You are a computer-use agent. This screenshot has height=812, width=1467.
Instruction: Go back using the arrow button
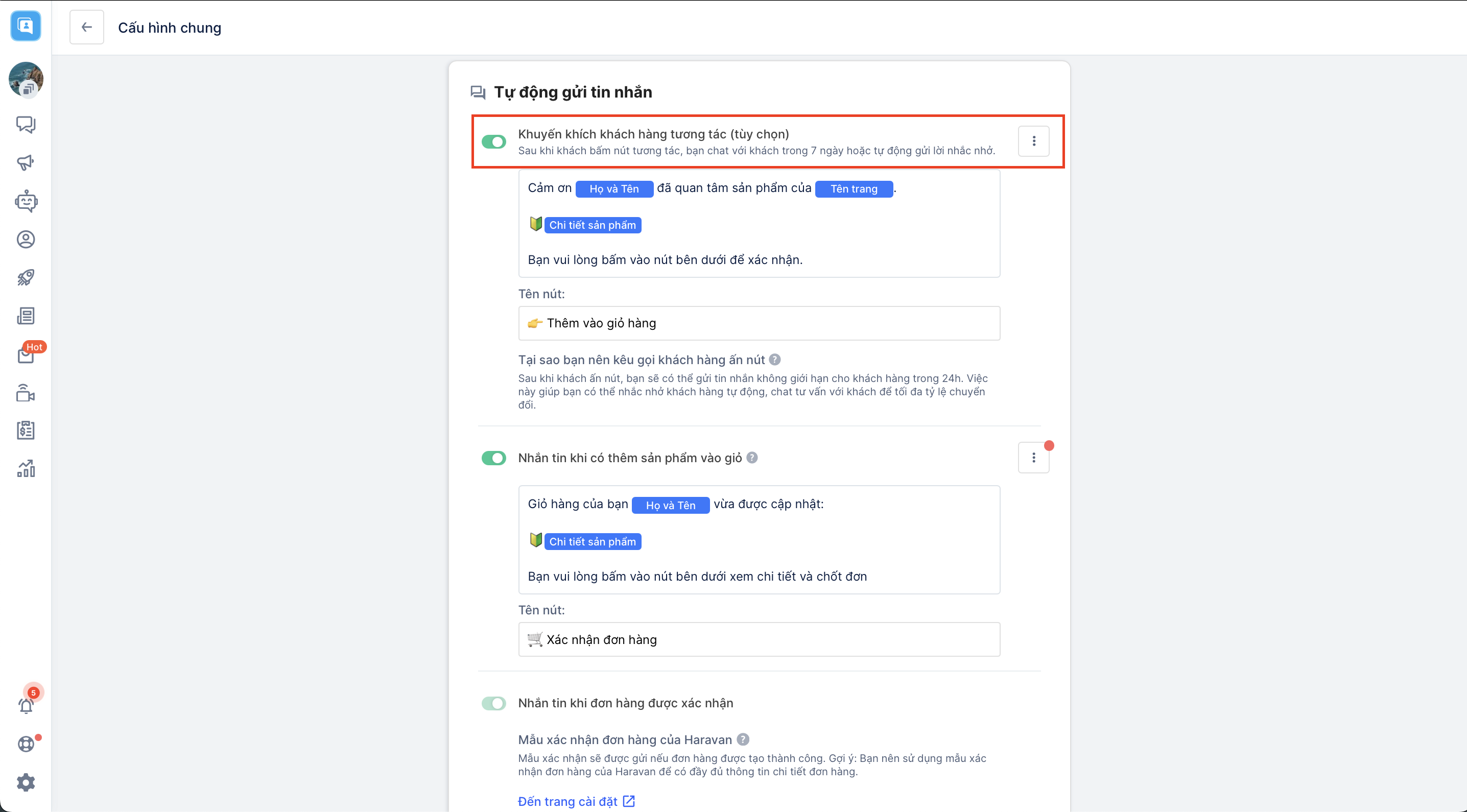tap(86, 27)
